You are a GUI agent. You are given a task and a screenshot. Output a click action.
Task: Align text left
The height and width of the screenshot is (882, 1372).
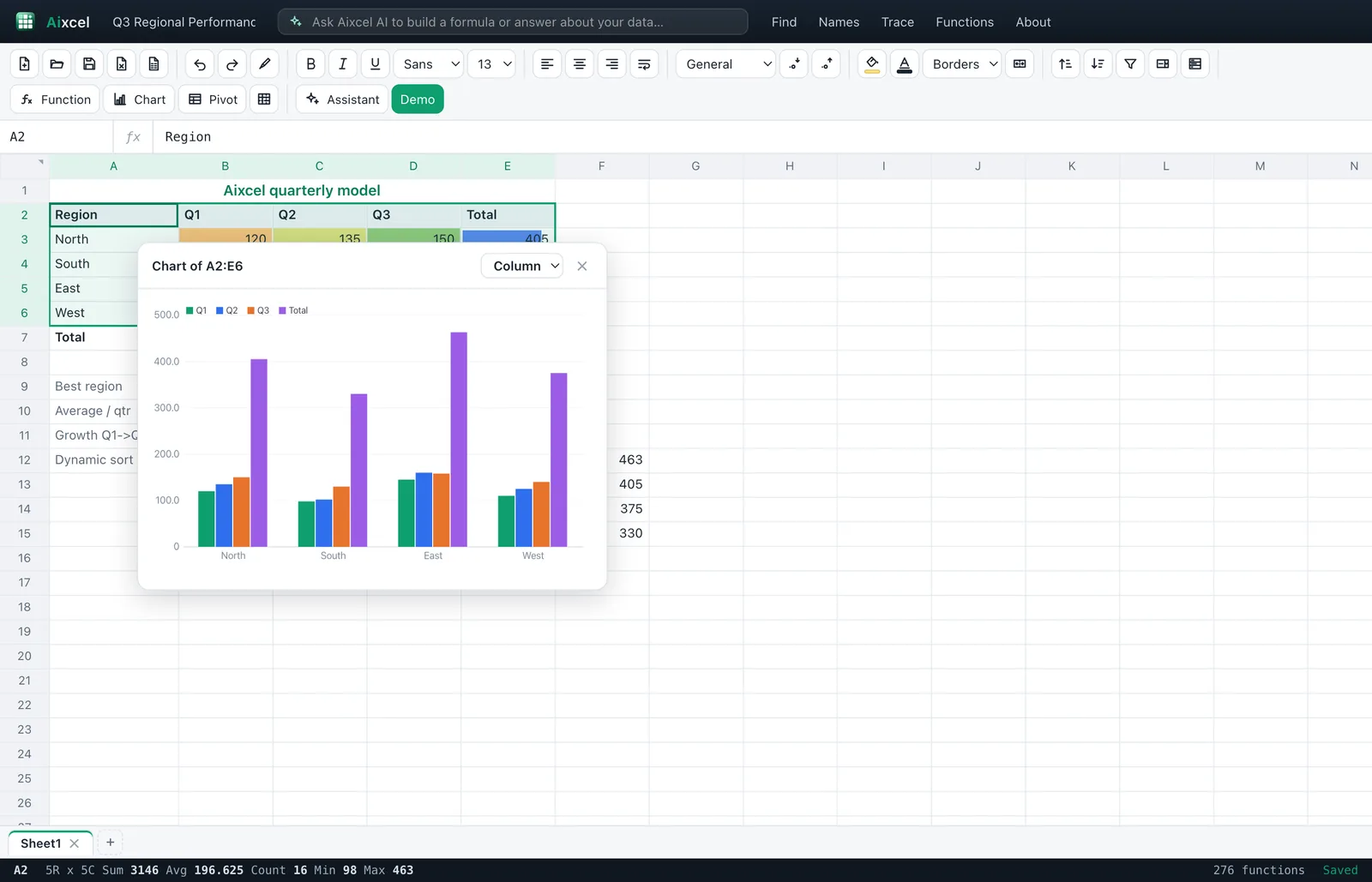547,64
